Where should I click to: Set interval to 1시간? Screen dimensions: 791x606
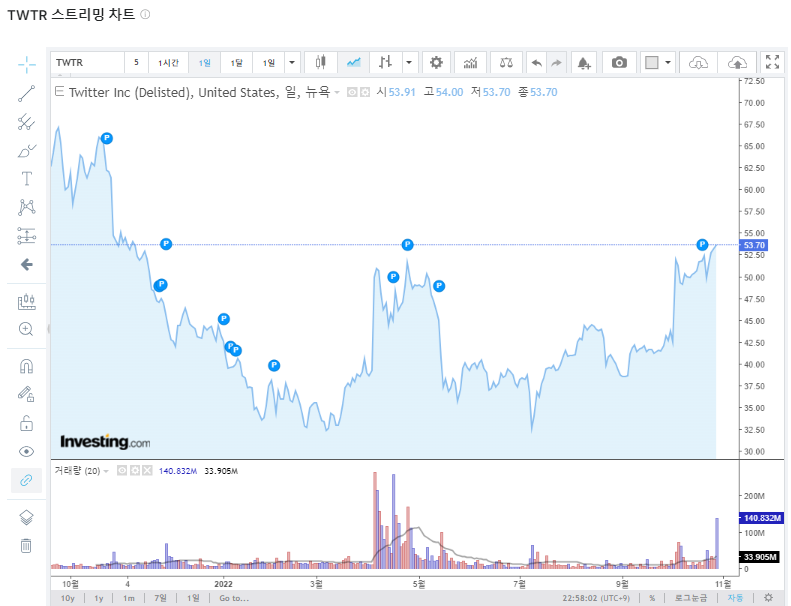(x=168, y=63)
